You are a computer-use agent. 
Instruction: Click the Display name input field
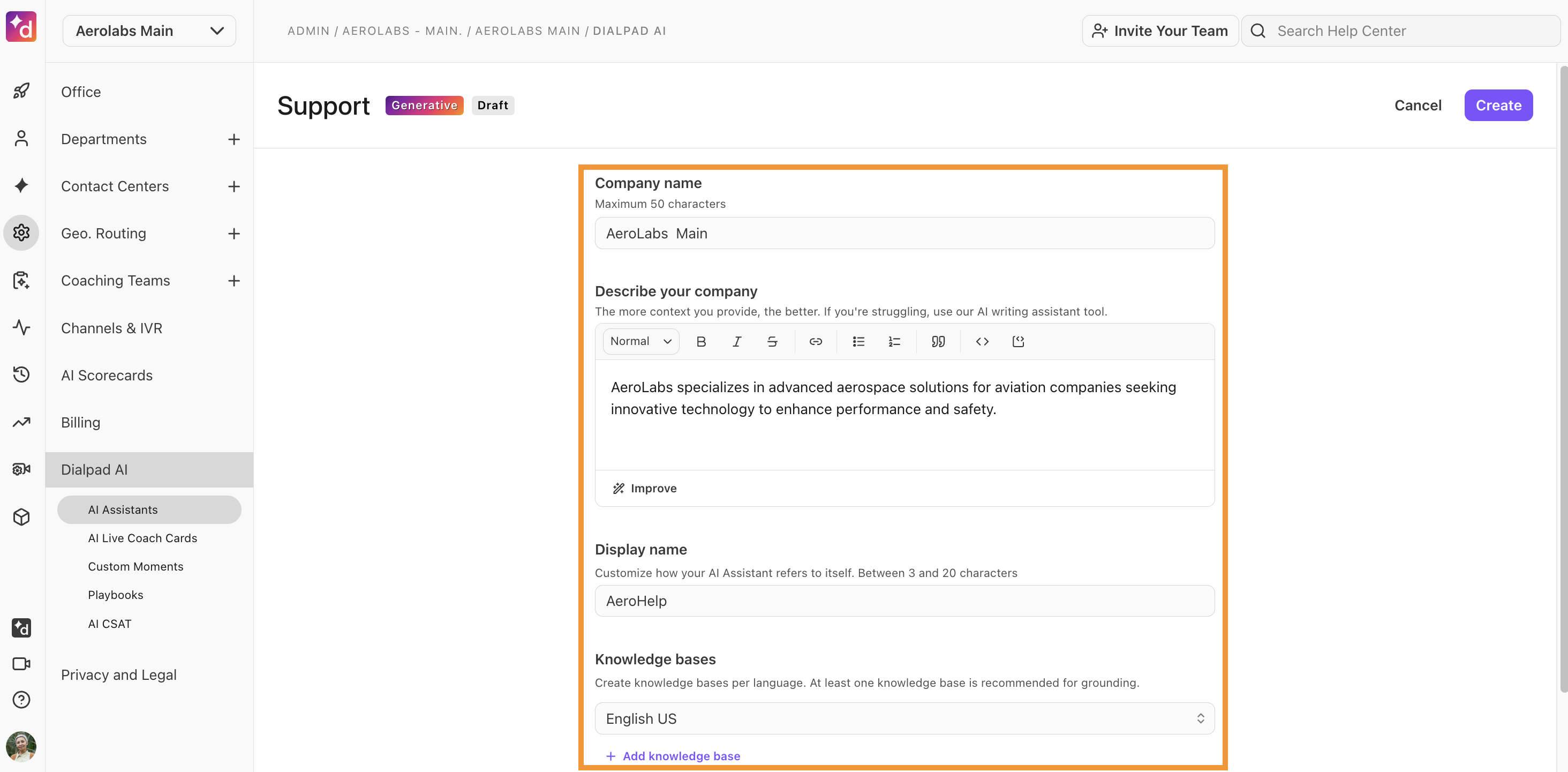[x=904, y=601]
